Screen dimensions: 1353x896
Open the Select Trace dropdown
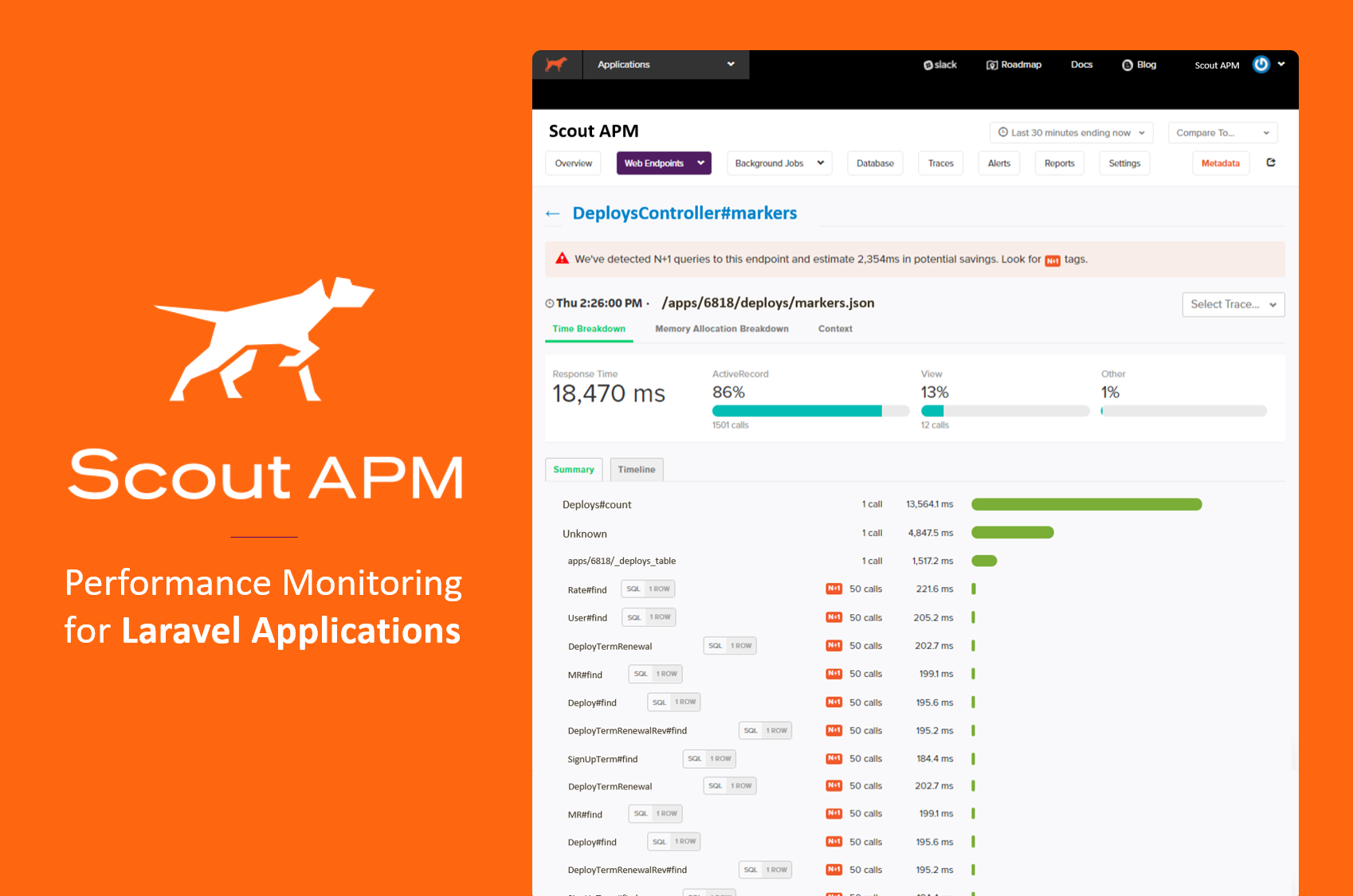tap(1233, 304)
